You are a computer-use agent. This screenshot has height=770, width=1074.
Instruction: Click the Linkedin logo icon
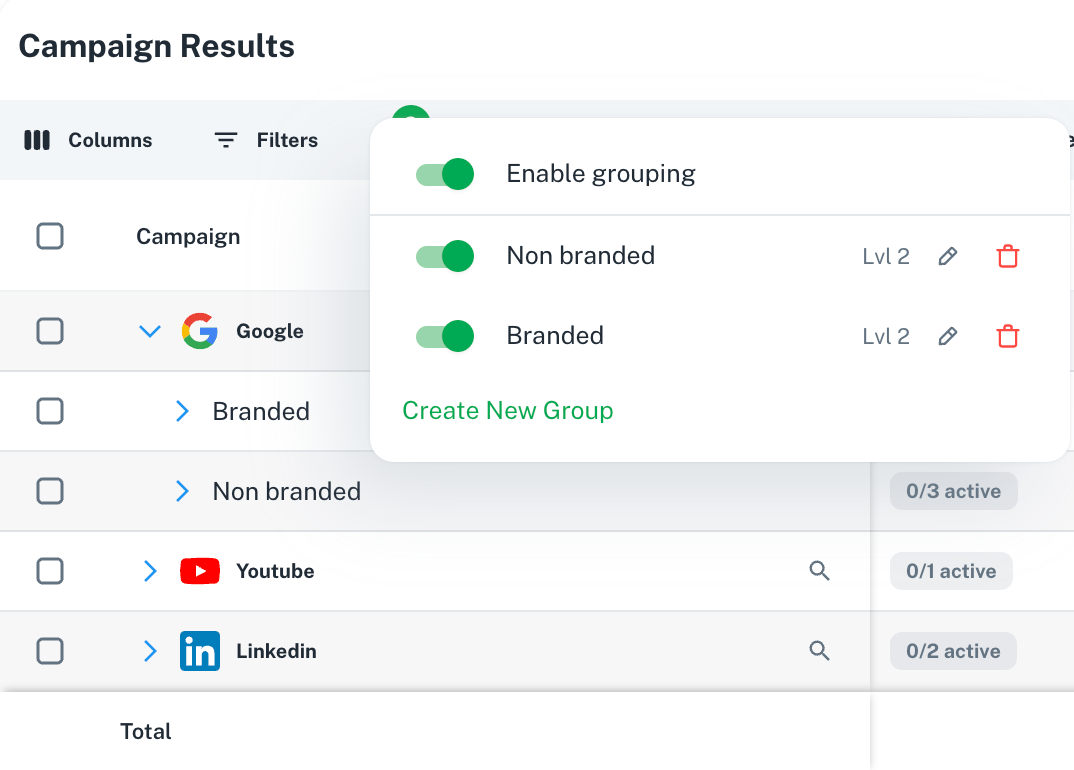click(200, 651)
